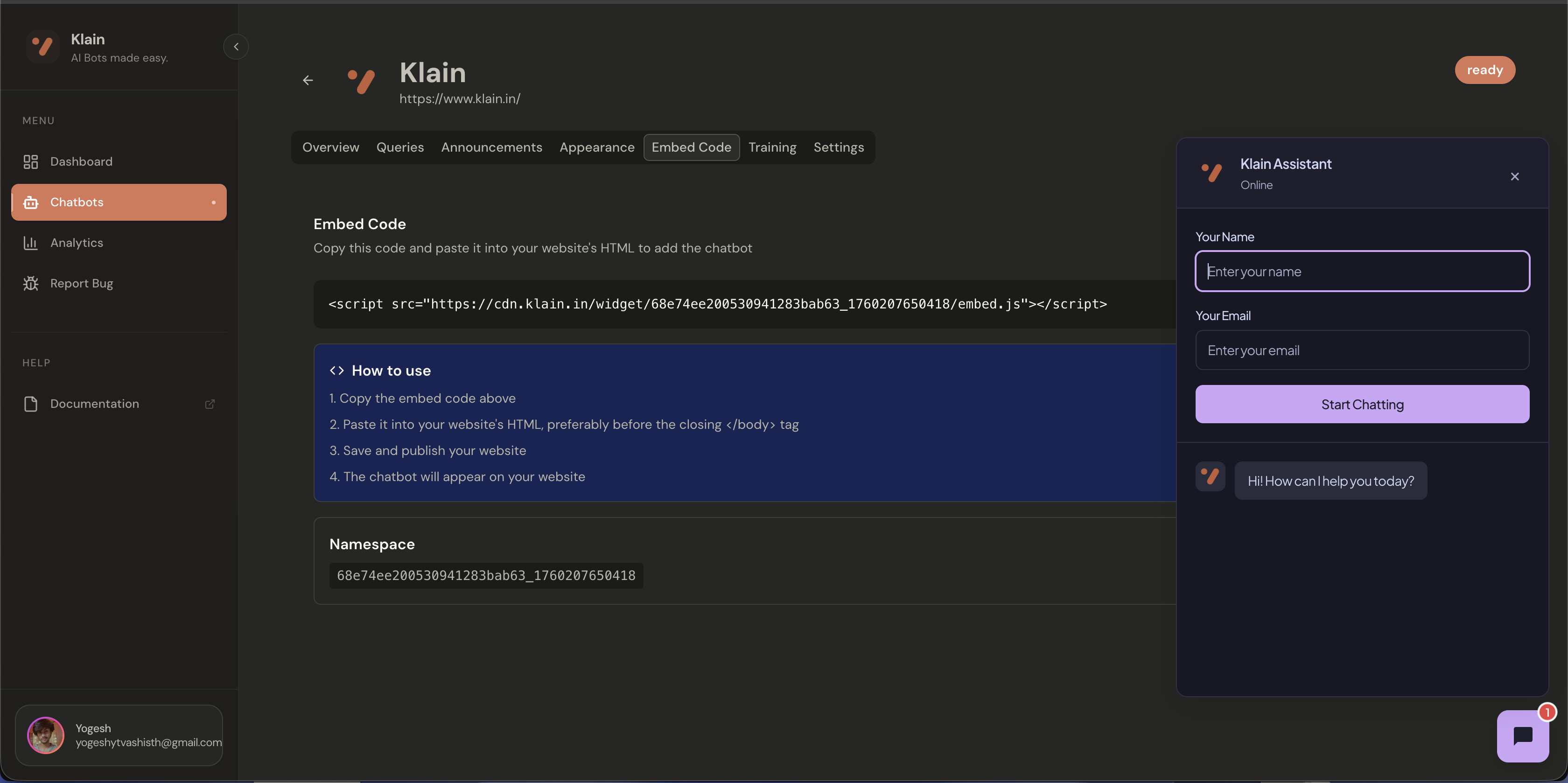
Task: Collapse the sidebar using the chevron
Action: 236,46
